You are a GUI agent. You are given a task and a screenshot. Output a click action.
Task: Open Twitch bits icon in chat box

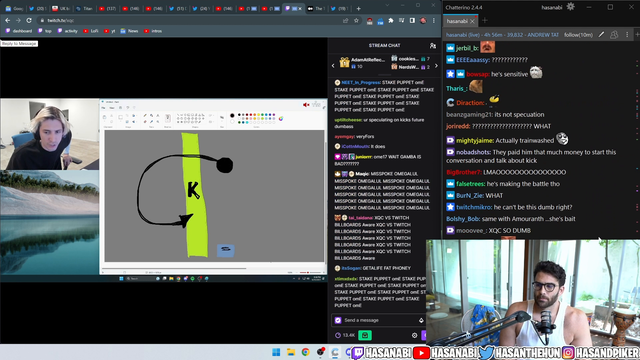coord(421,320)
